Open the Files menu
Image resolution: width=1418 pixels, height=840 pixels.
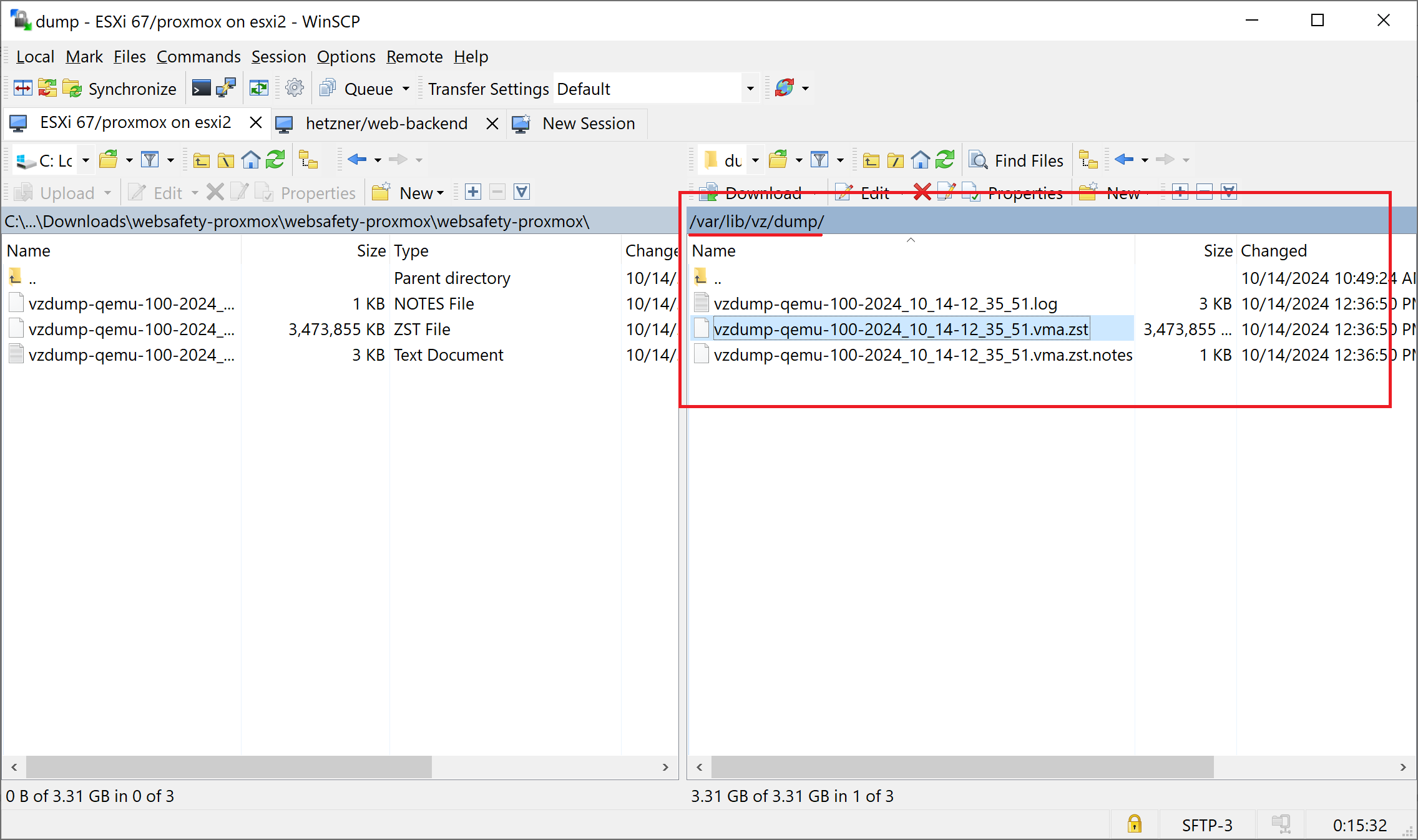[x=129, y=57]
